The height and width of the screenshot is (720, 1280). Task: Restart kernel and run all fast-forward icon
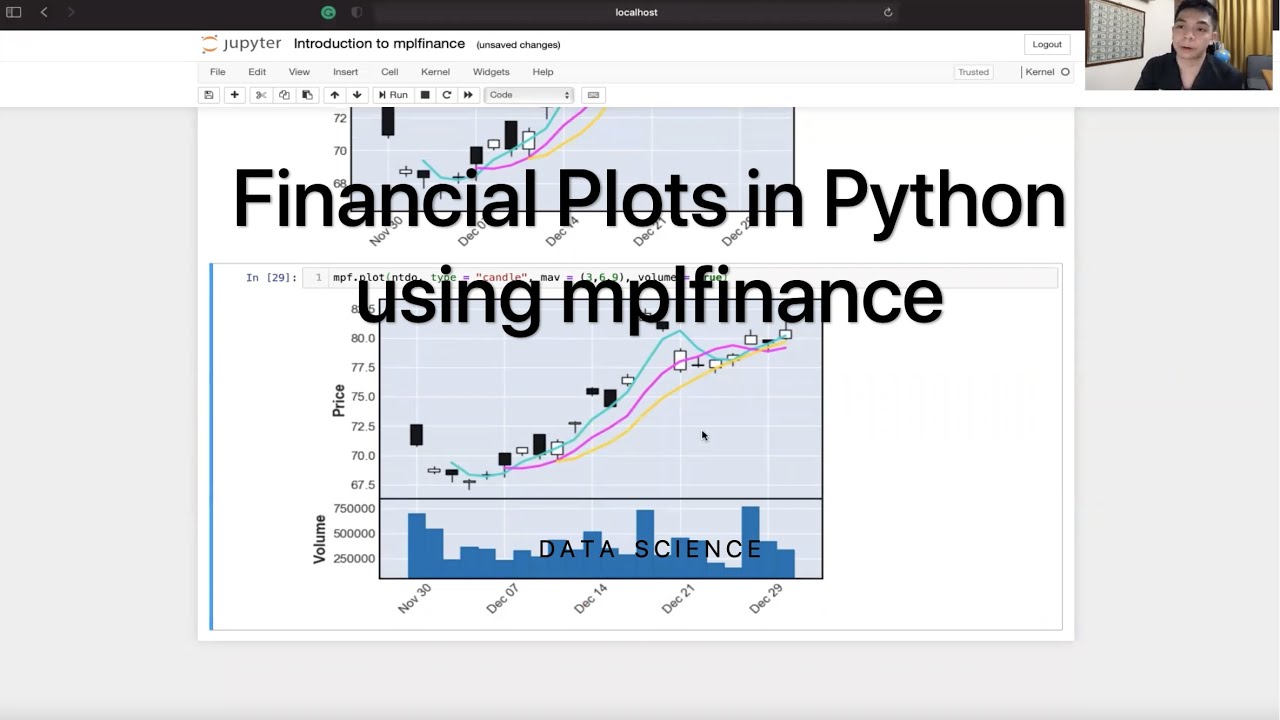[x=468, y=95]
